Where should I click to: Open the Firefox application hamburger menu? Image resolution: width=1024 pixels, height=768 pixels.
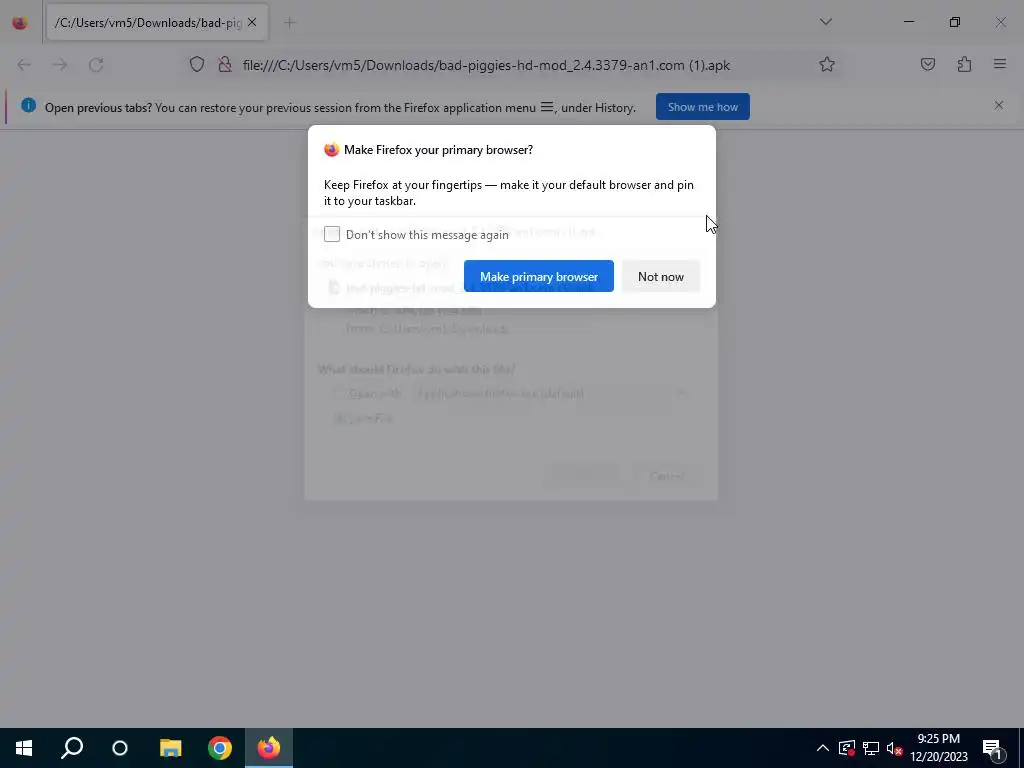click(1000, 65)
